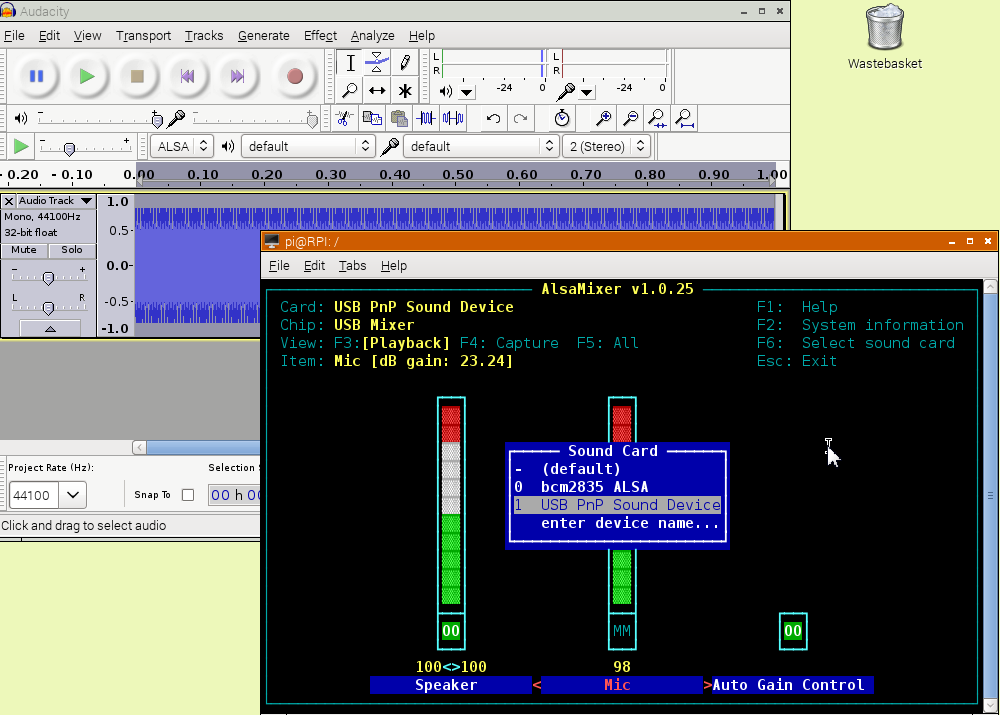The image size is (1000, 715).
Task: Open the Effect menu
Action: pyautogui.click(x=320, y=35)
